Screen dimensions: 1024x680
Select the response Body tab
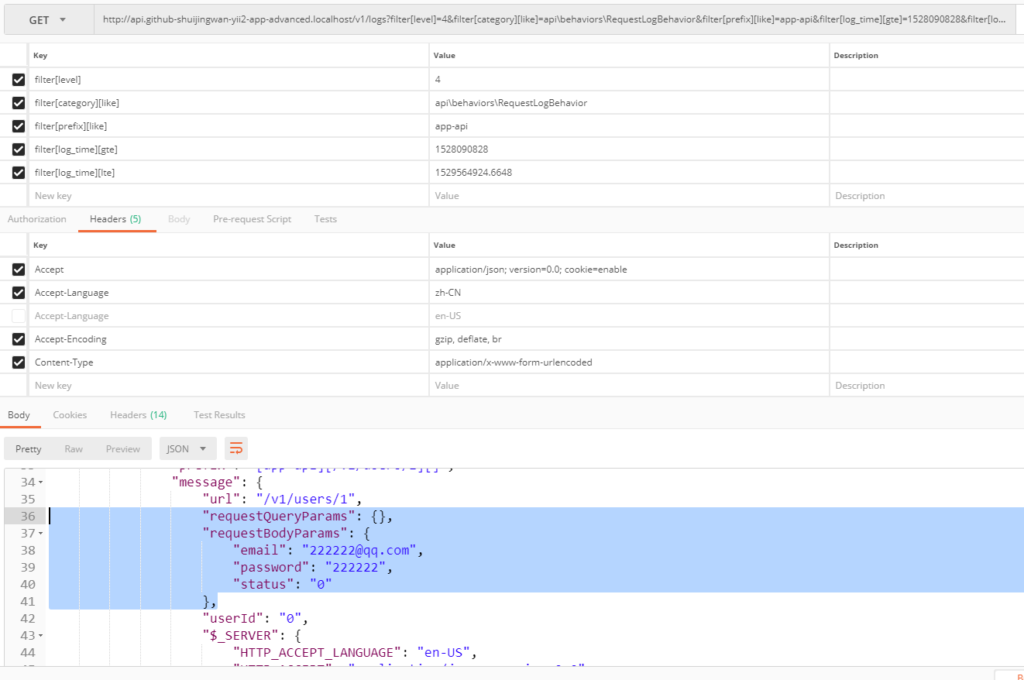coord(19,415)
